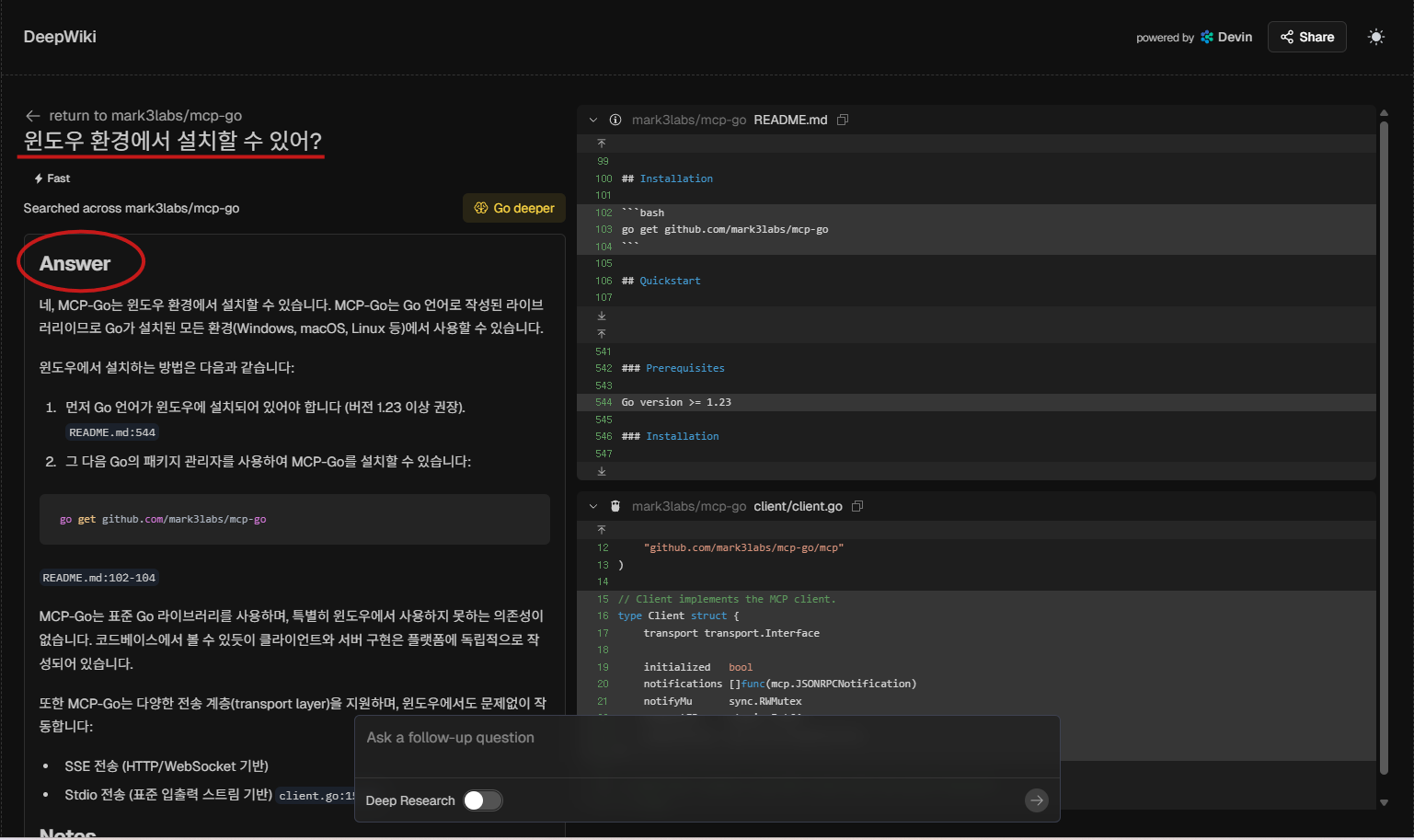Click the sparkle icon in Go deeper button
This screenshot has width=1414, height=840.
[x=480, y=208]
